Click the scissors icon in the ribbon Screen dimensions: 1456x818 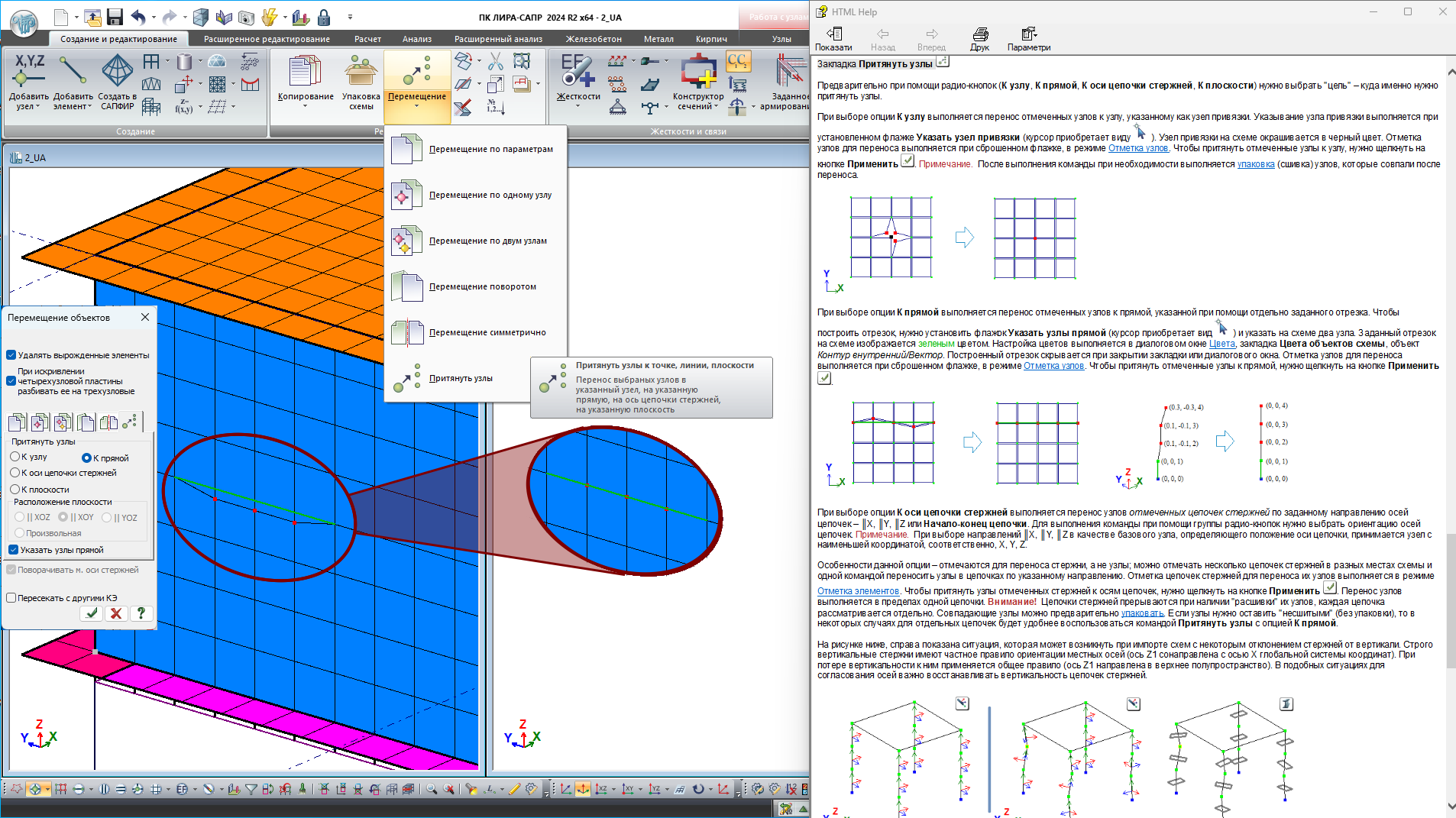pos(496,61)
